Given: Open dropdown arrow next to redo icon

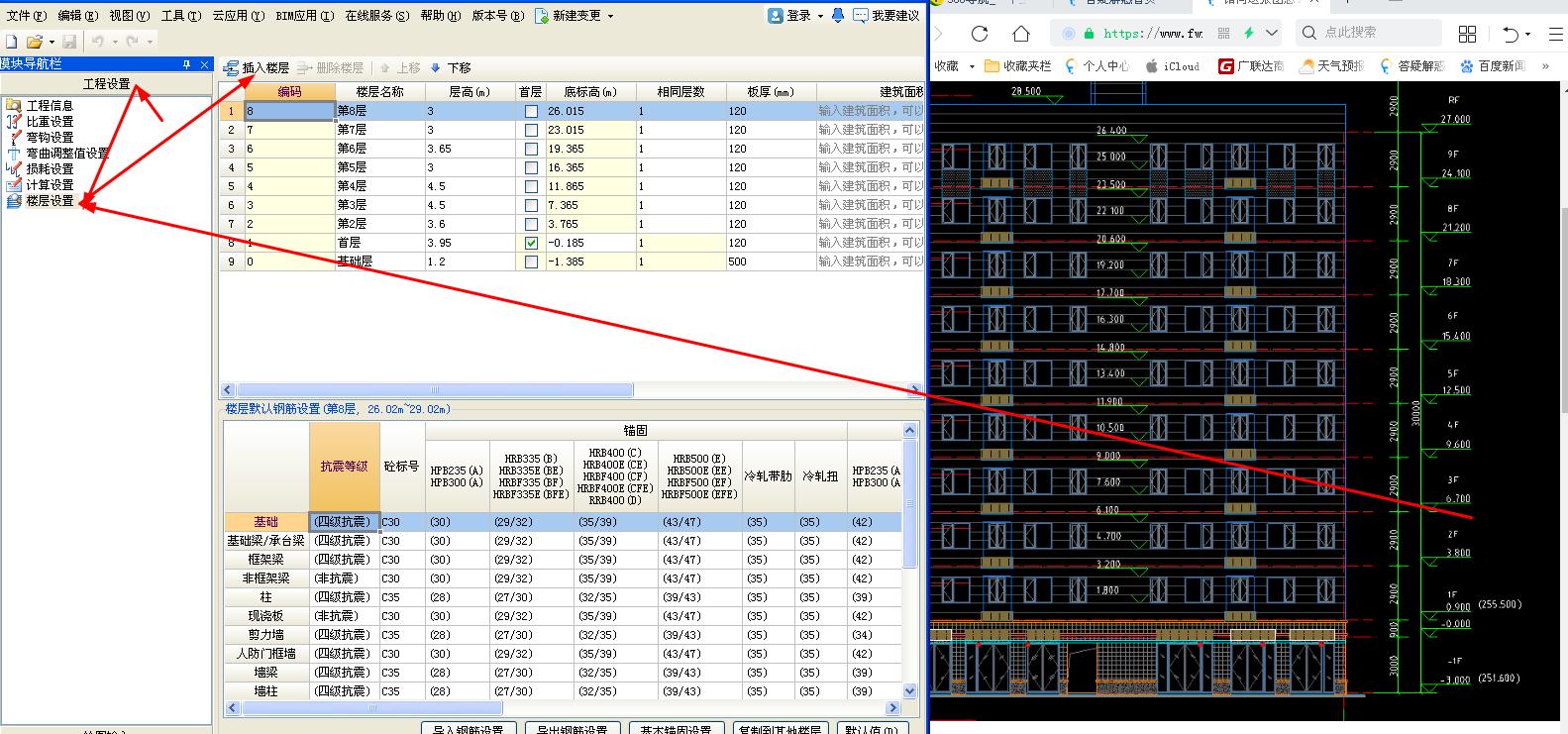Looking at the screenshot, I should (150, 42).
